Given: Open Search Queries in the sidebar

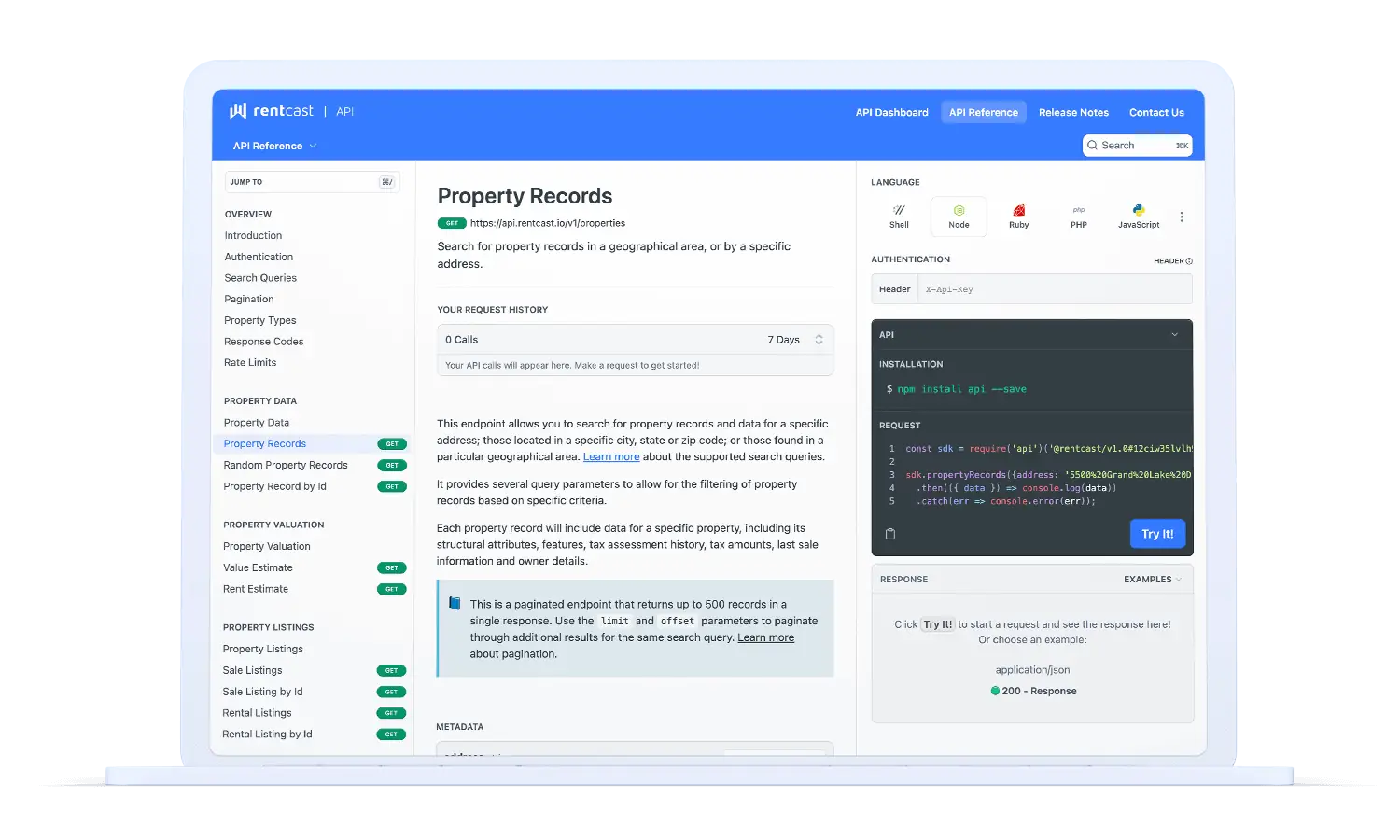Looking at the screenshot, I should [260, 278].
